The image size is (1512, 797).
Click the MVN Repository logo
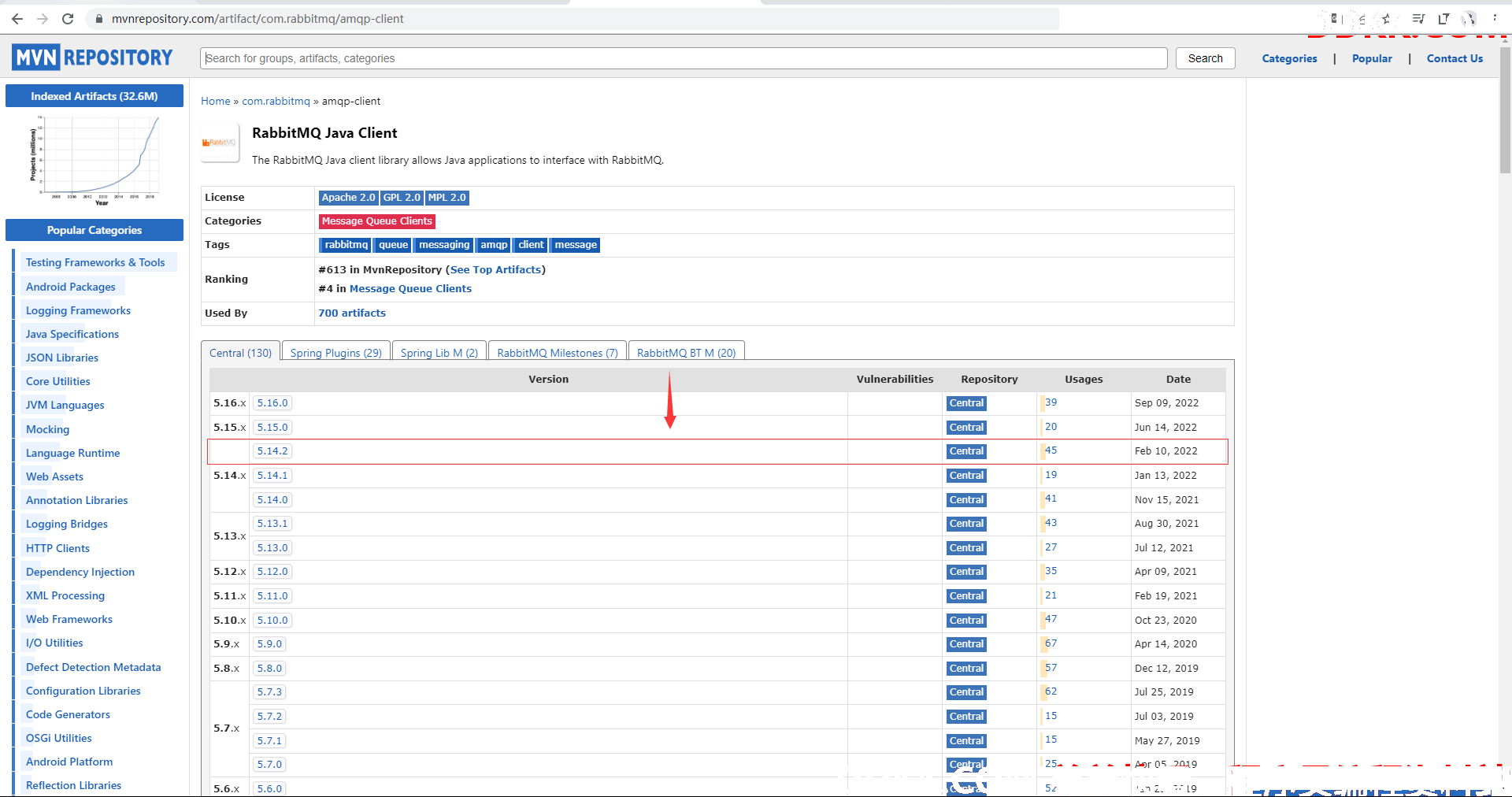click(92, 57)
